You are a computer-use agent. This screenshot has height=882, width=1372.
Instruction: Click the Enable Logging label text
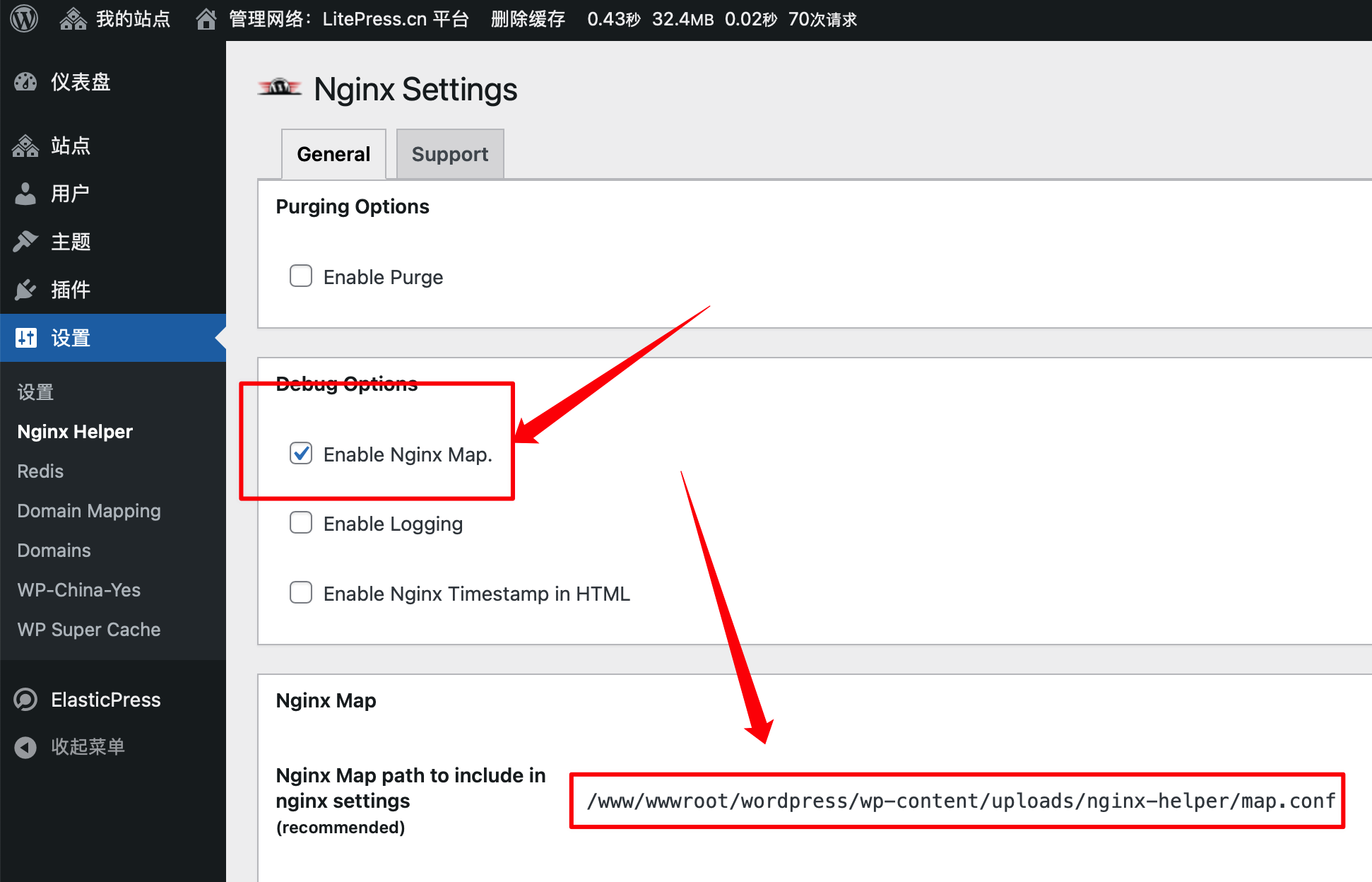click(393, 524)
